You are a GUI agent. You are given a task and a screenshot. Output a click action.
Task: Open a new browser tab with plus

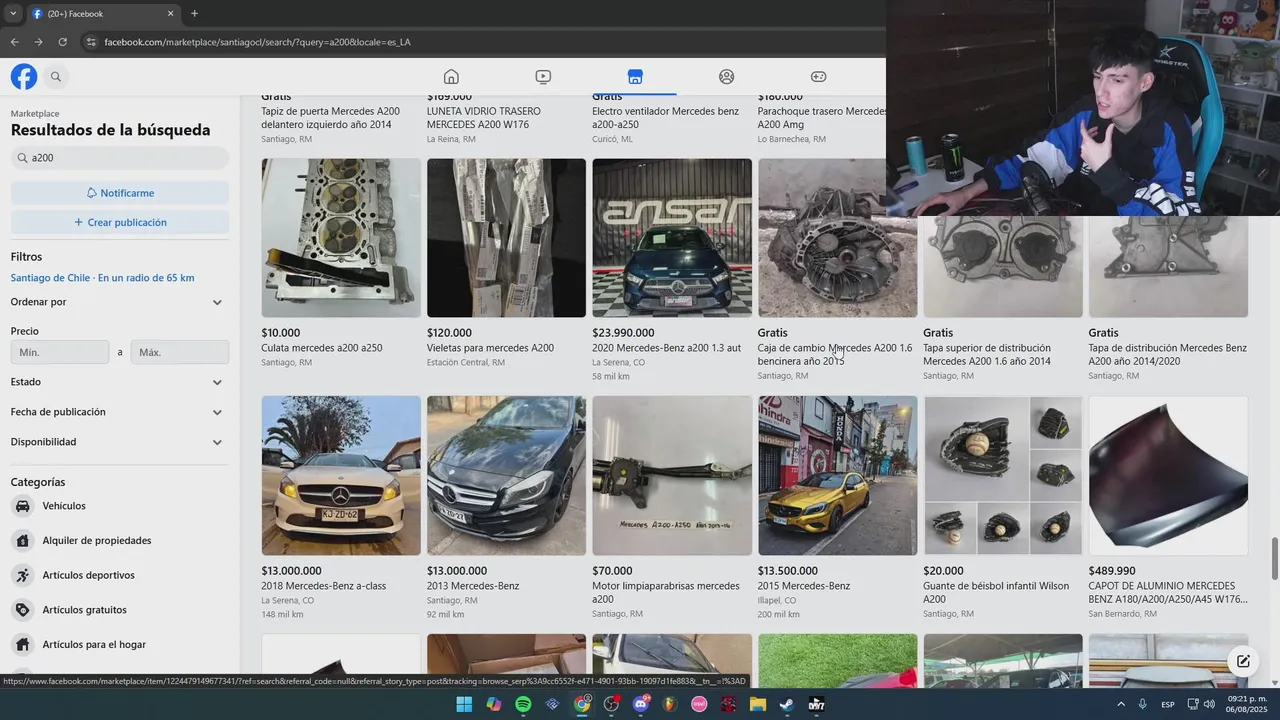tap(194, 14)
